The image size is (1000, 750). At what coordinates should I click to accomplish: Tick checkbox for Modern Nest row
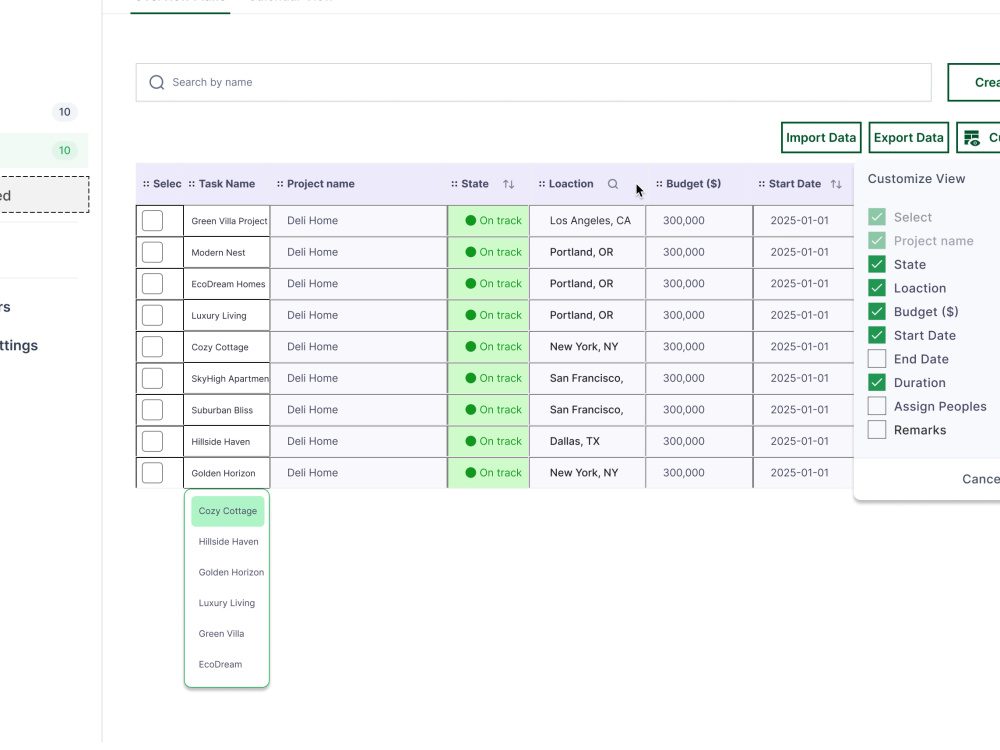point(152,252)
